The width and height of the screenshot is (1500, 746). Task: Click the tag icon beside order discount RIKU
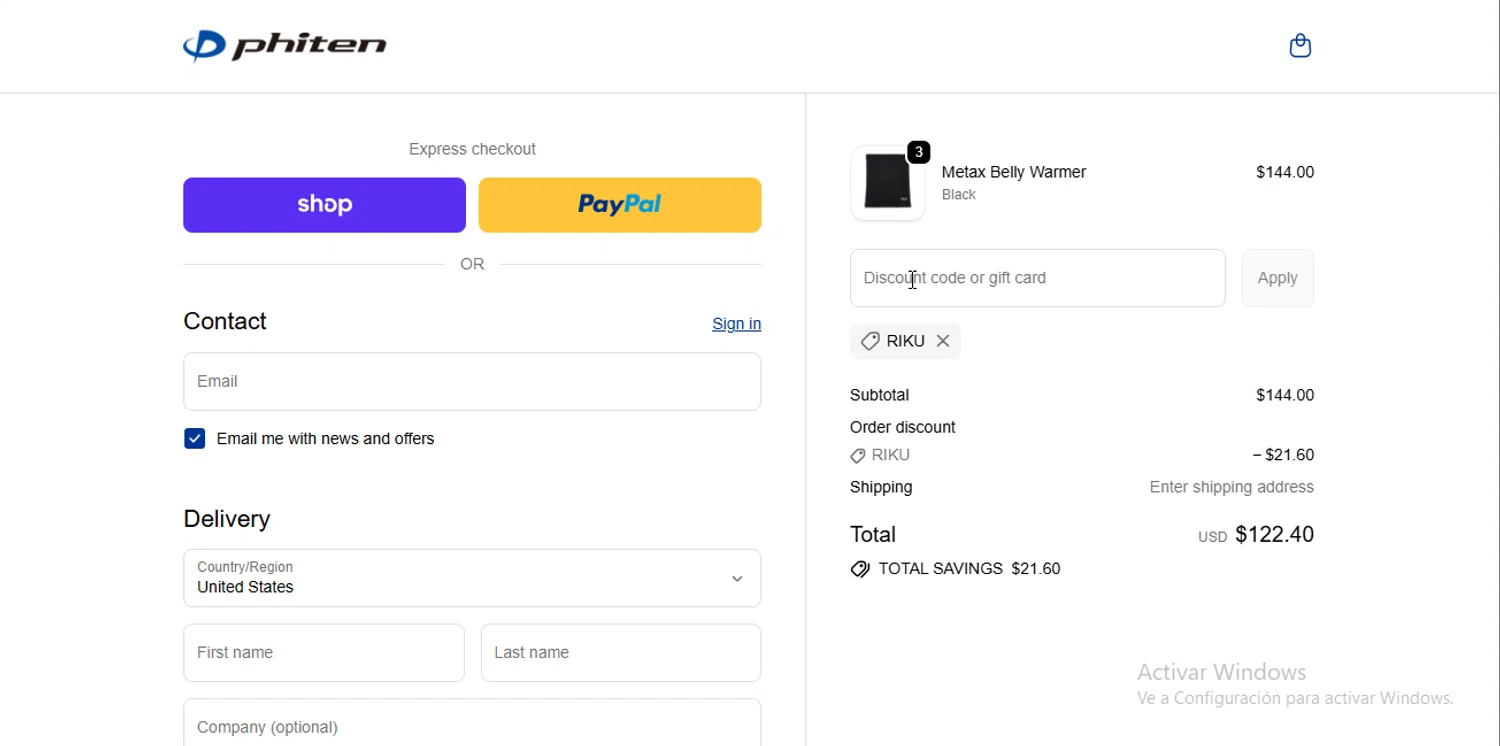858,456
